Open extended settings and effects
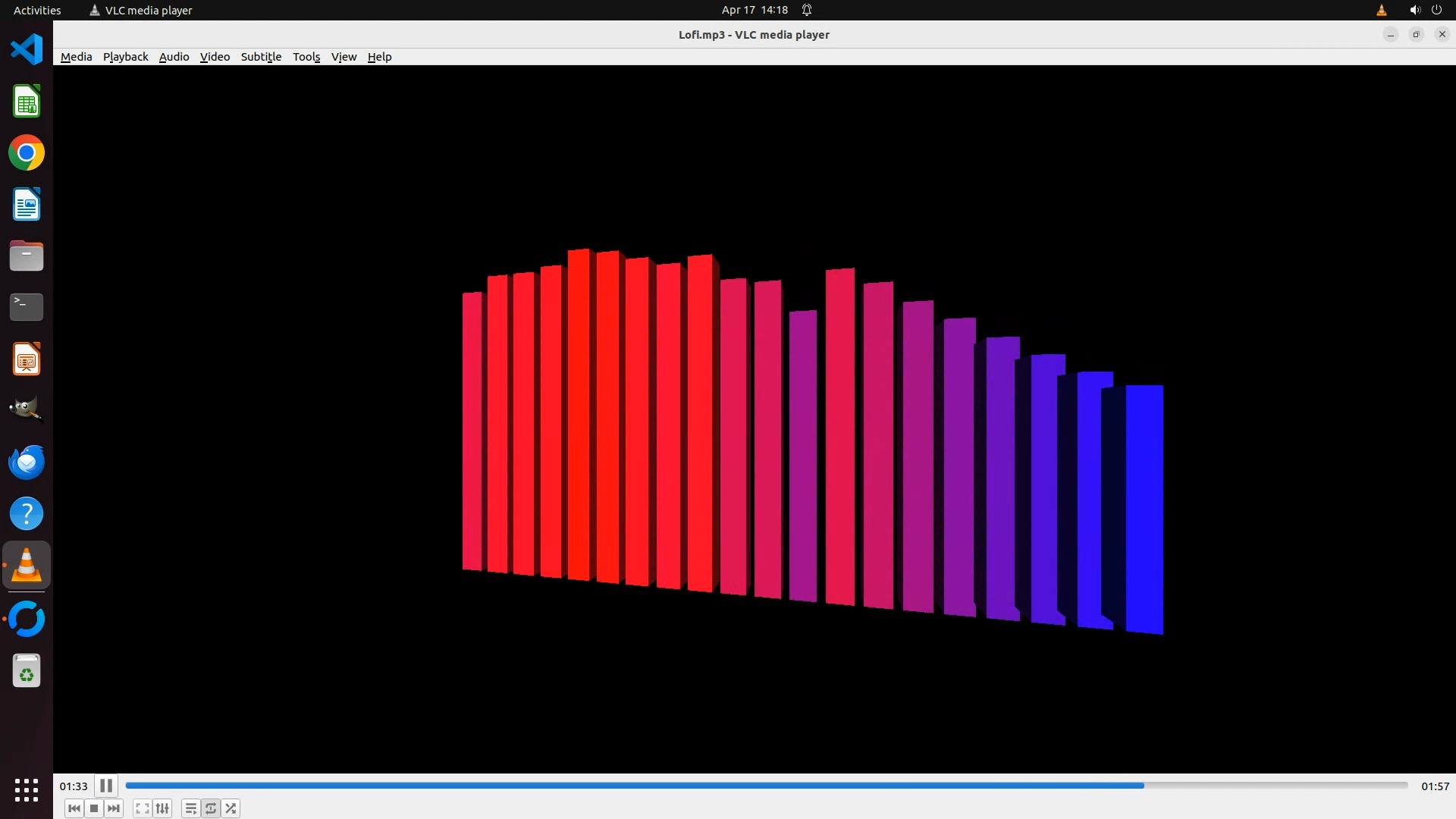The width and height of the screenshot is (1456, 819). pos(162,808)
